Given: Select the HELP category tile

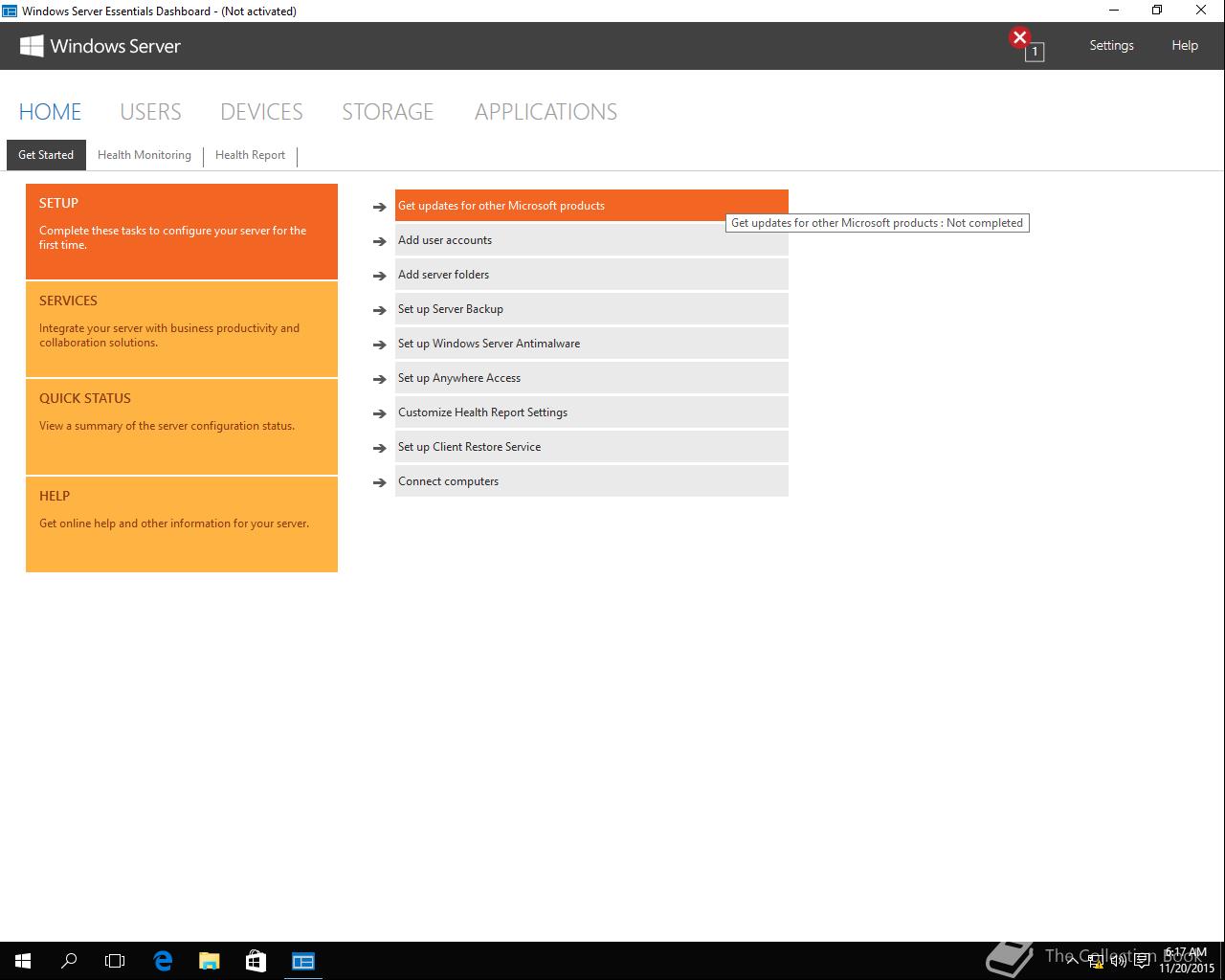Looking at the screenshot, I should pos(182,524).
